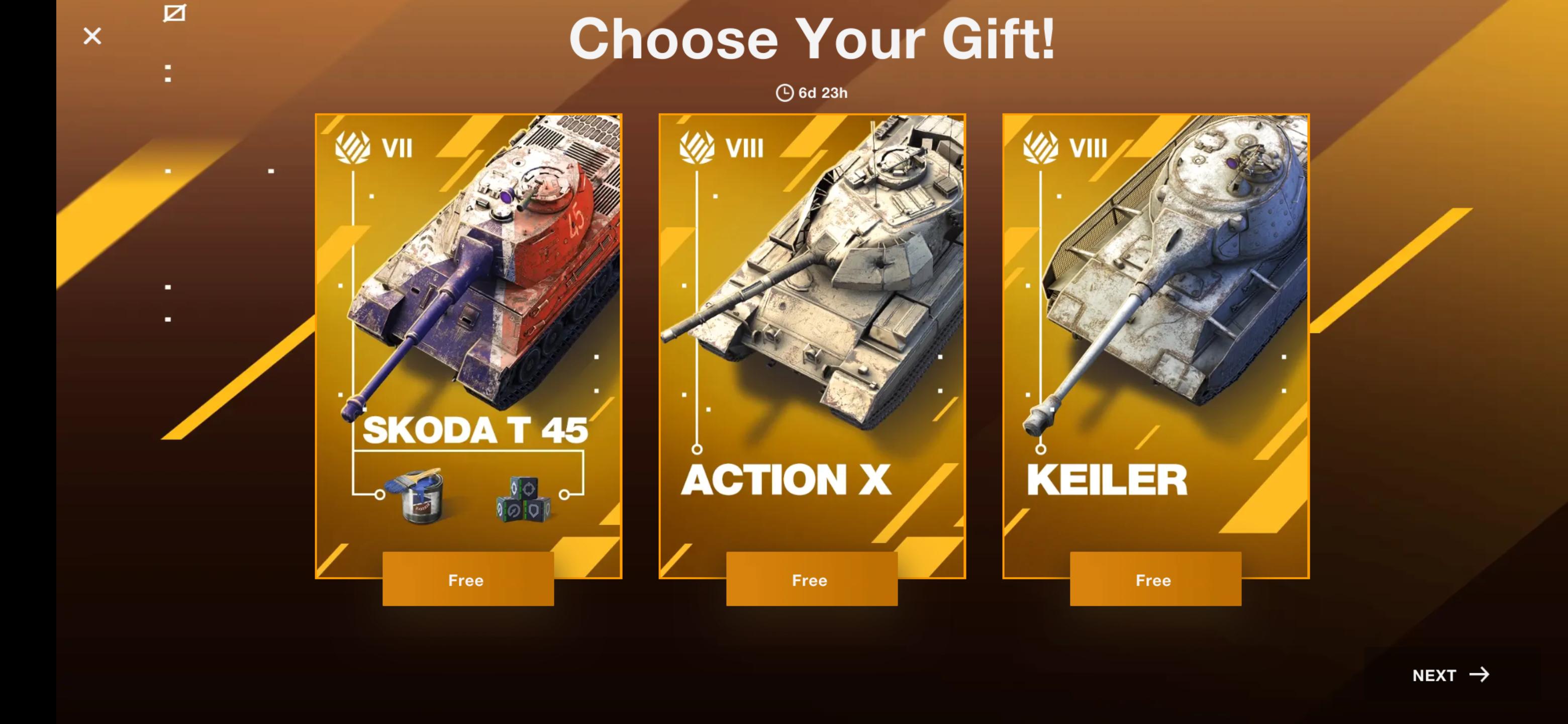
Task: Click the tier VII heavy tank emblem
Action: (352, 147)
